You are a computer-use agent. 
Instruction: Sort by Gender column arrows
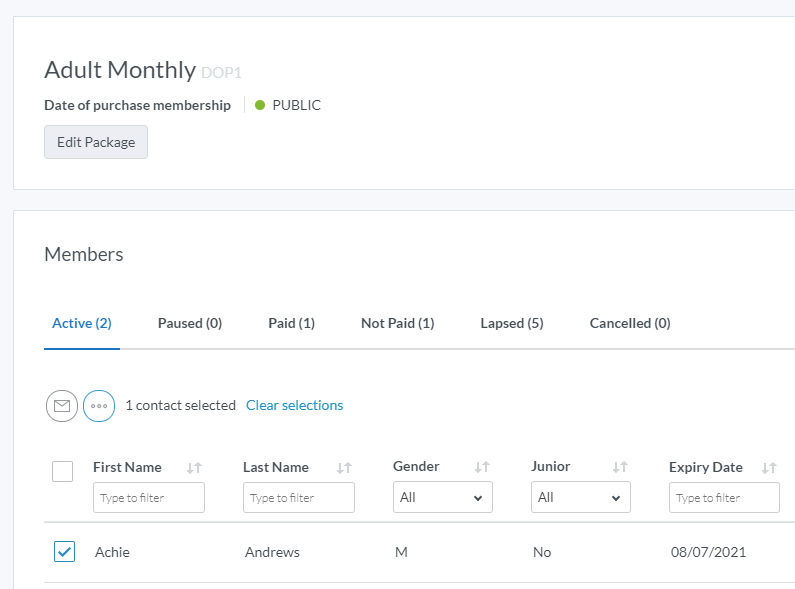[x=482, y=468]
